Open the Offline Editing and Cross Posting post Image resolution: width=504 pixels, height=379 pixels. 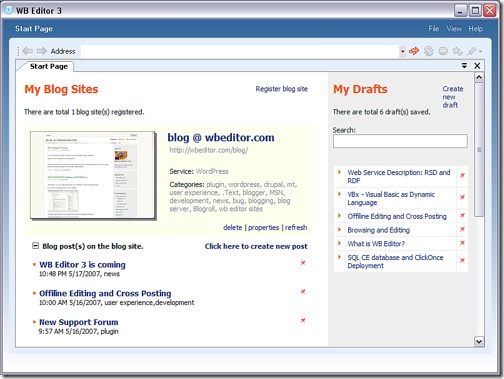(105, 293)
